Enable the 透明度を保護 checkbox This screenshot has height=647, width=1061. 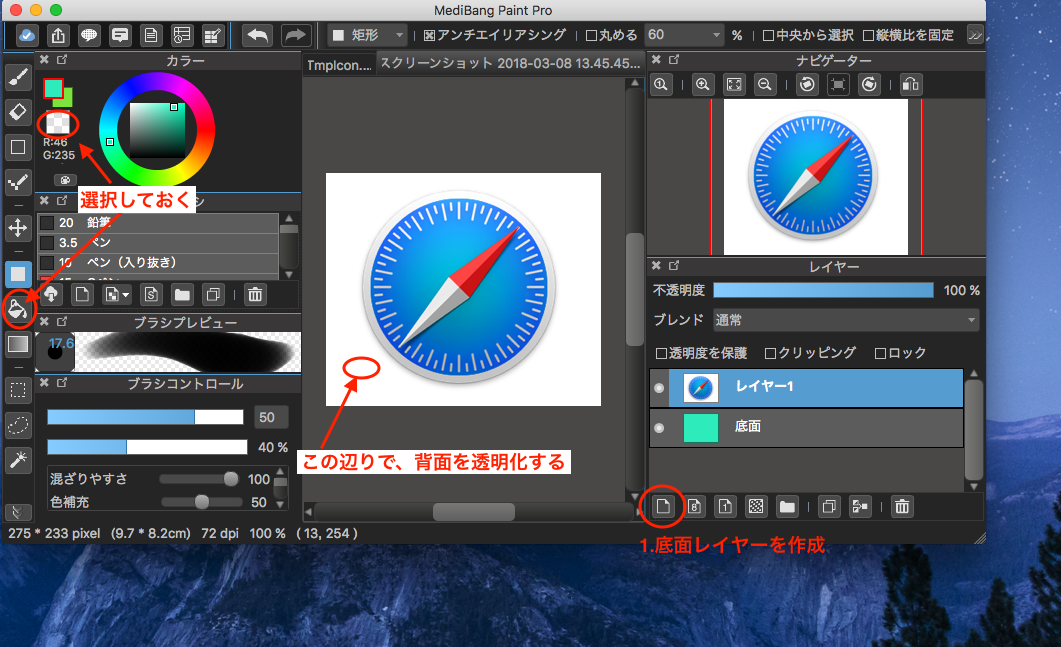[x=661, y=353]
